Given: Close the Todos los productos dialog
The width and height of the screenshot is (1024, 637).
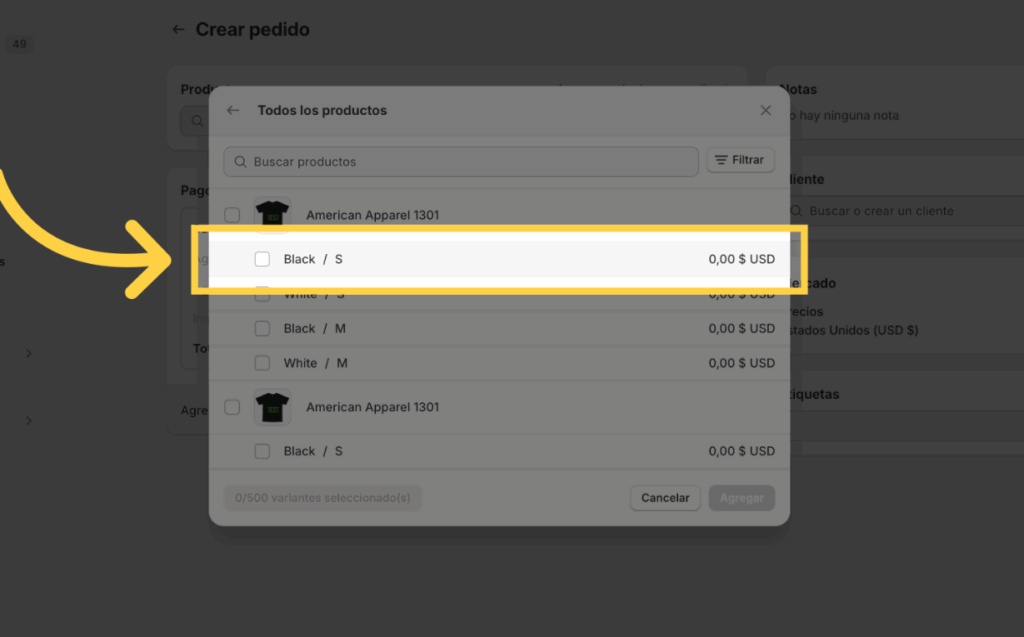Looking at the screenshot, I should (x=766, y=111).
